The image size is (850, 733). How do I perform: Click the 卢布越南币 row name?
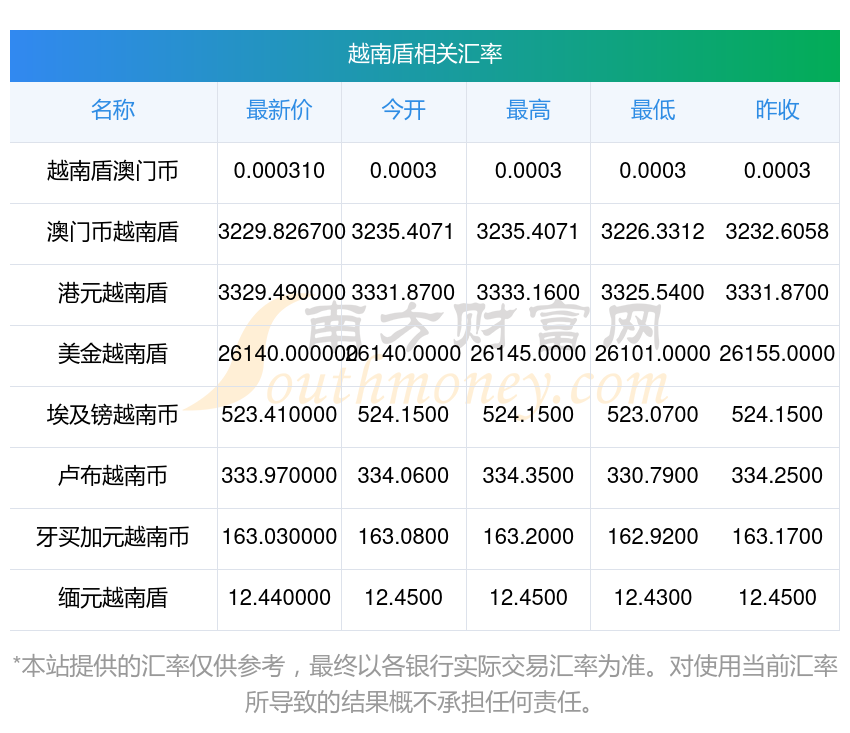click(113, 476)
